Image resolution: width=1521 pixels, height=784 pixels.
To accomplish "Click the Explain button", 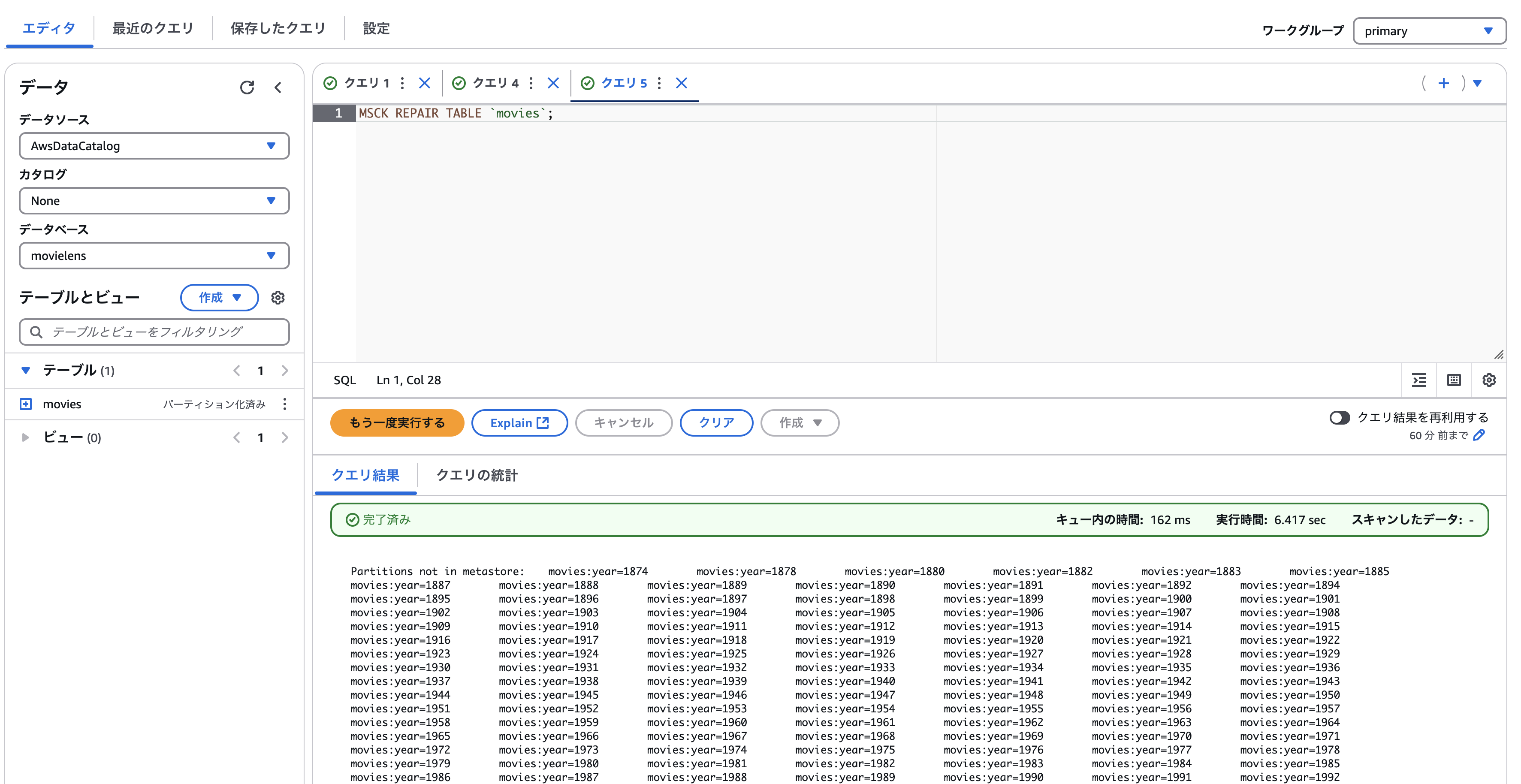I will (519, 423).
